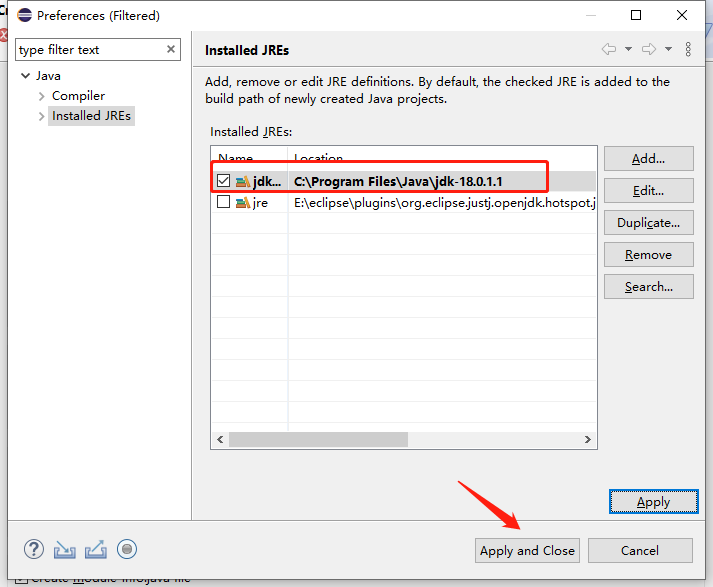Clear filter text with the X icon
The image size is (713, 587).
[171, 49]
